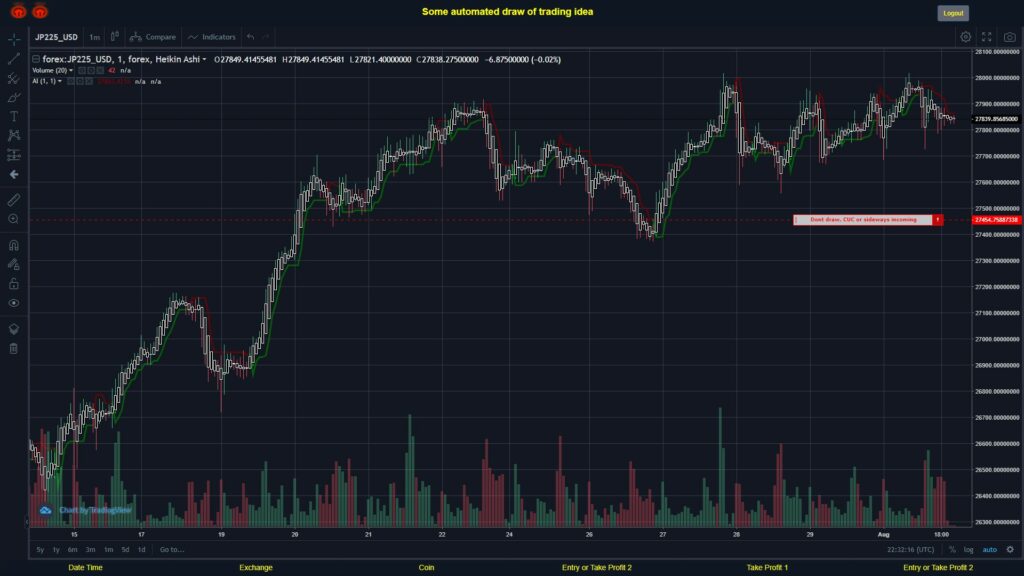Toggle log scale mode

[968, 550]
